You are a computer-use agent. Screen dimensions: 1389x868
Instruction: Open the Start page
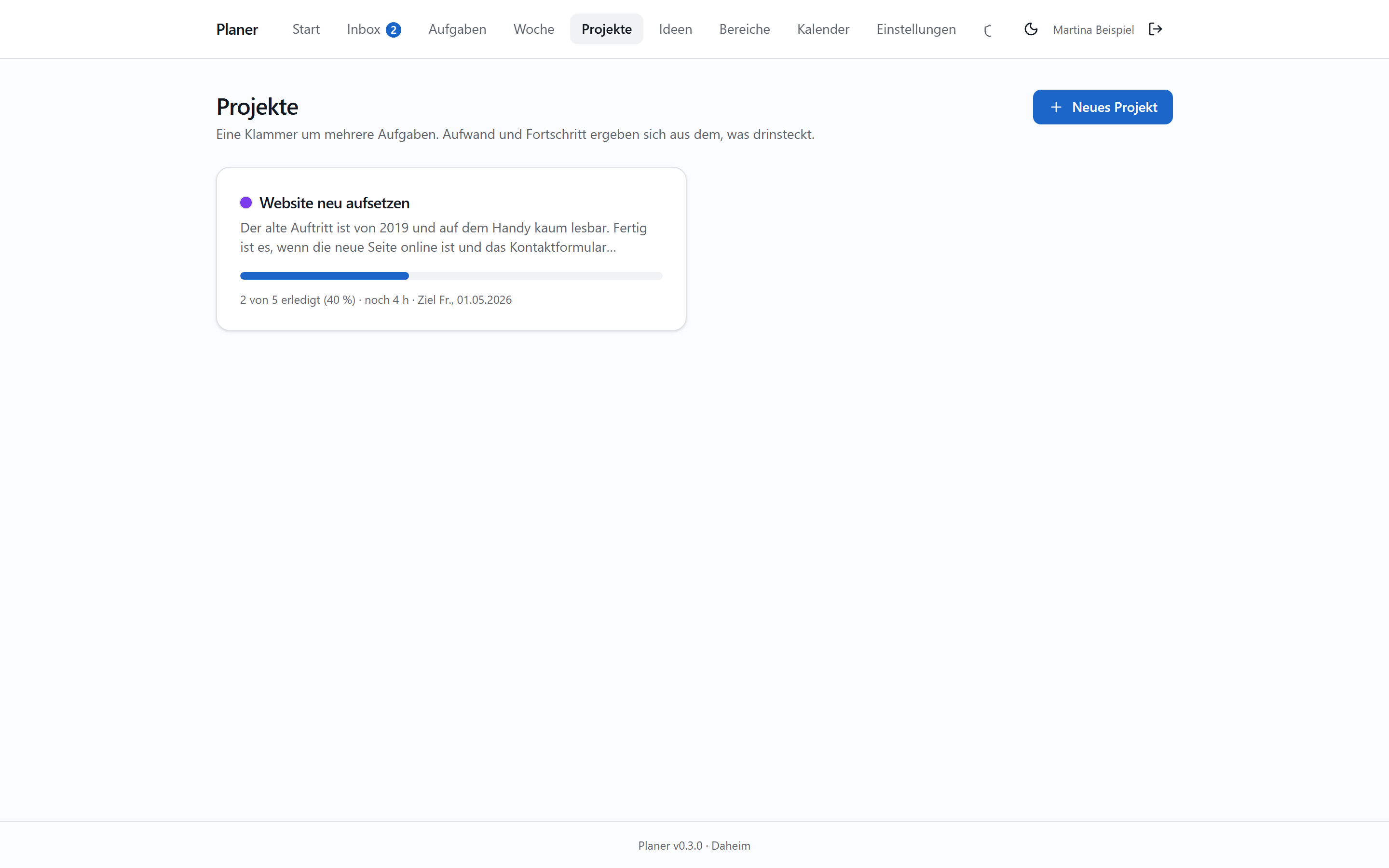(306, 29)
